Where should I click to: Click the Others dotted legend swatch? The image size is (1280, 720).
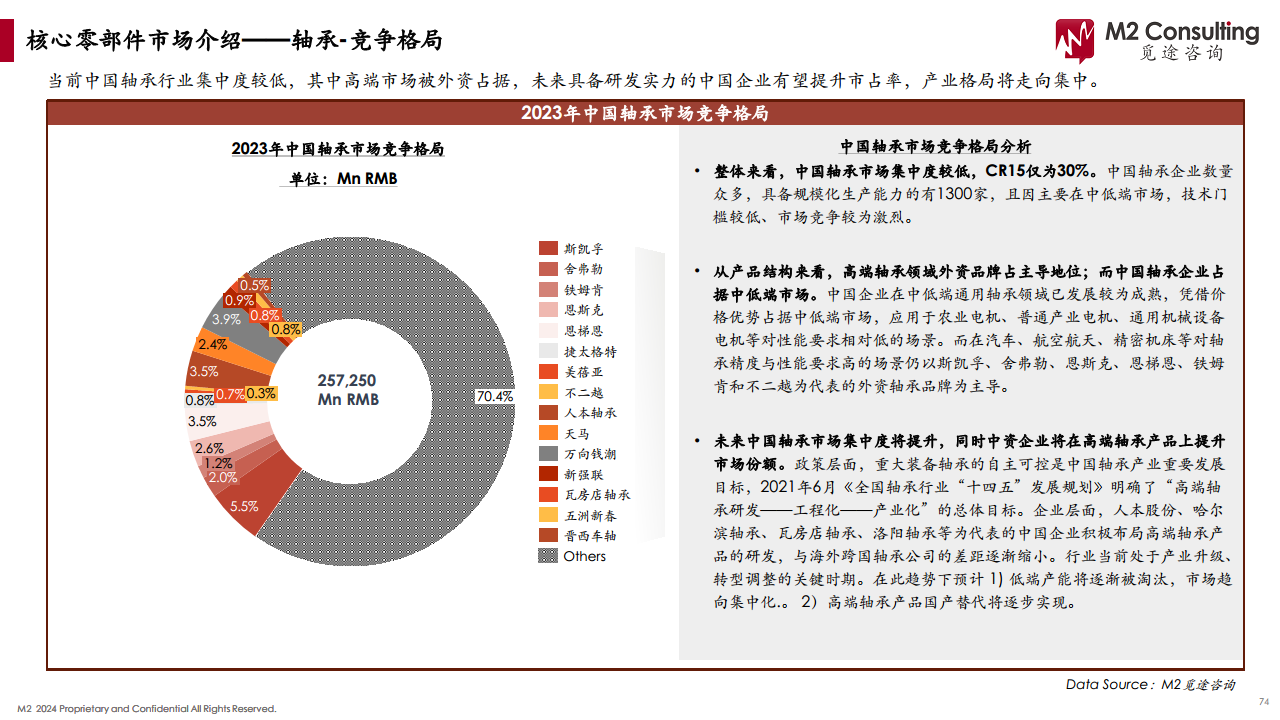tap(548, 556)
